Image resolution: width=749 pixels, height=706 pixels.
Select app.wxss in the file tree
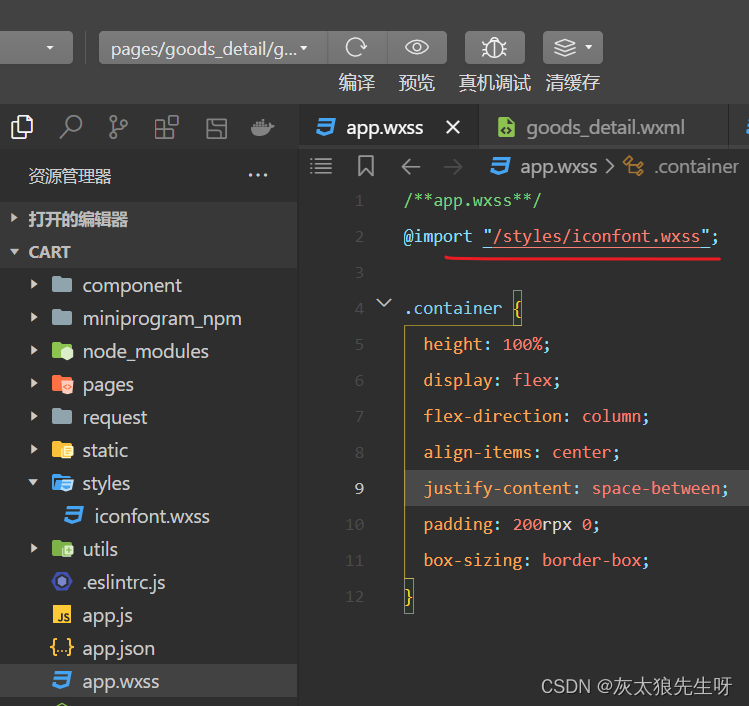tap(148, 681)
